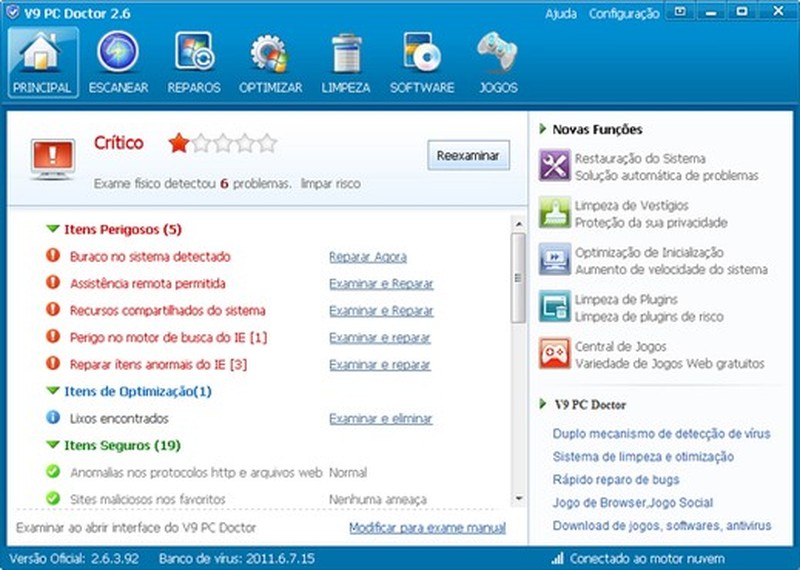Select 'Reparar itens anormais do IE [3]'
This screenshot has height=570, width=800.
158,364
